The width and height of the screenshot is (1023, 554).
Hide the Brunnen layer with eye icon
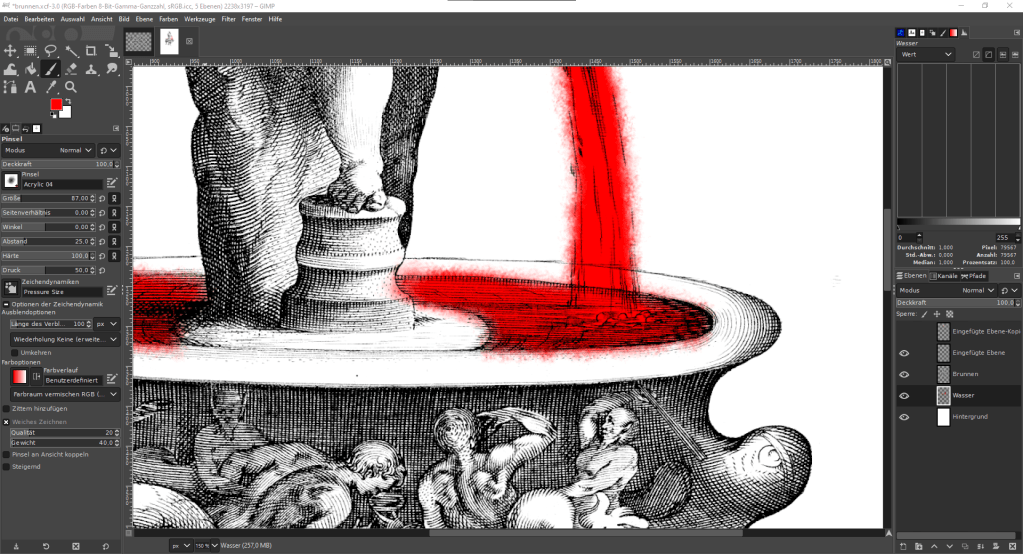pyautogui.click(x=904, y=374)
